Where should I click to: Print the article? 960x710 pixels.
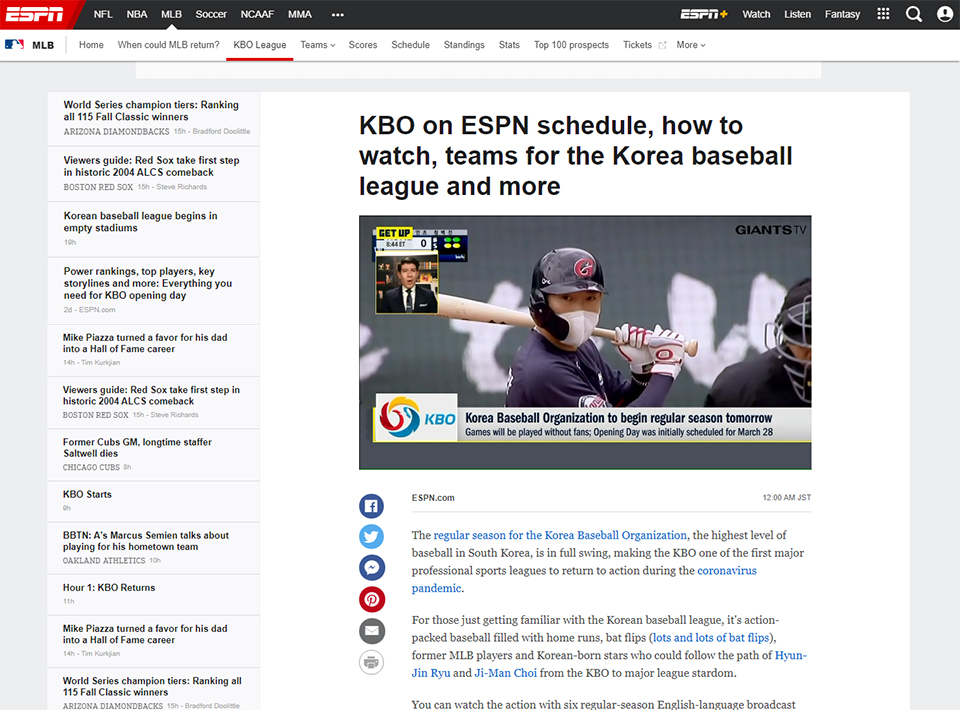point(371,662)
